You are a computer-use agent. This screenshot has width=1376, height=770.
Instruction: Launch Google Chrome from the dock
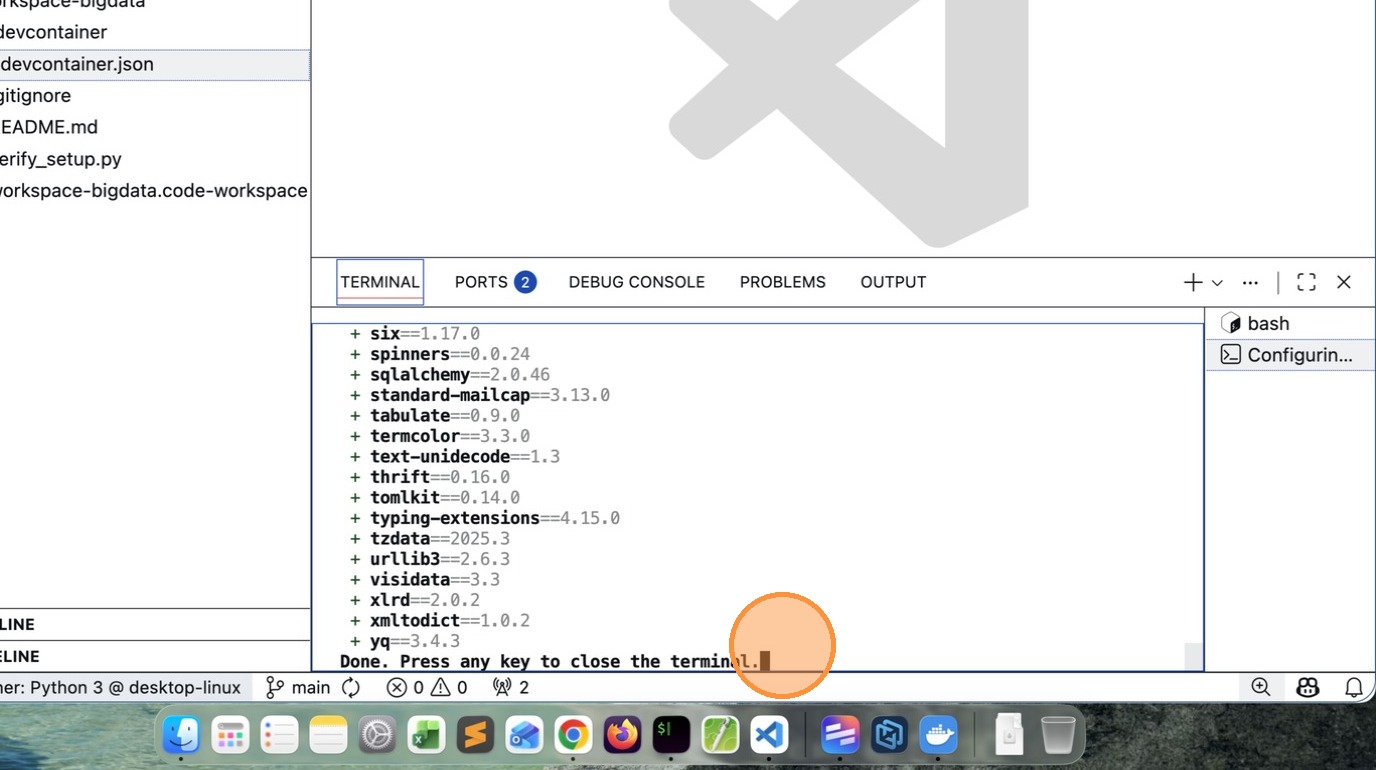pos(573,736)
